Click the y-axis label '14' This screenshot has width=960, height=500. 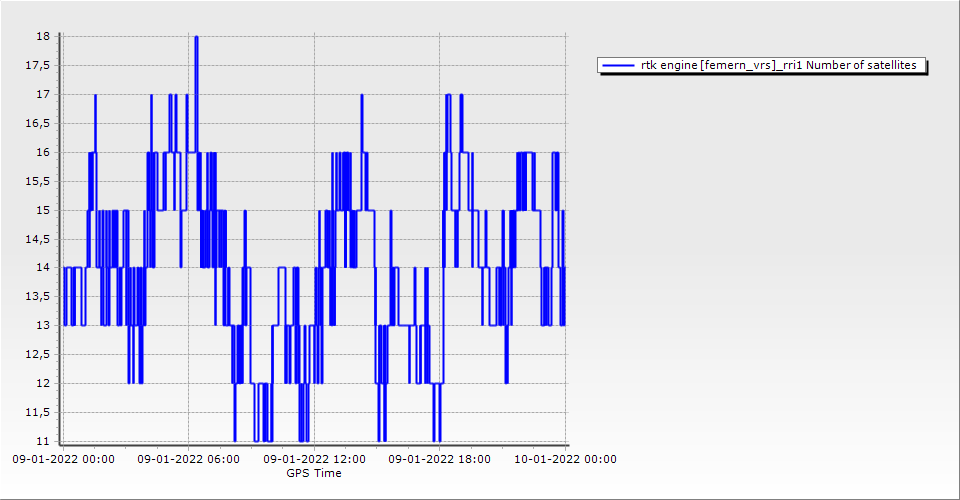(43, 268)
